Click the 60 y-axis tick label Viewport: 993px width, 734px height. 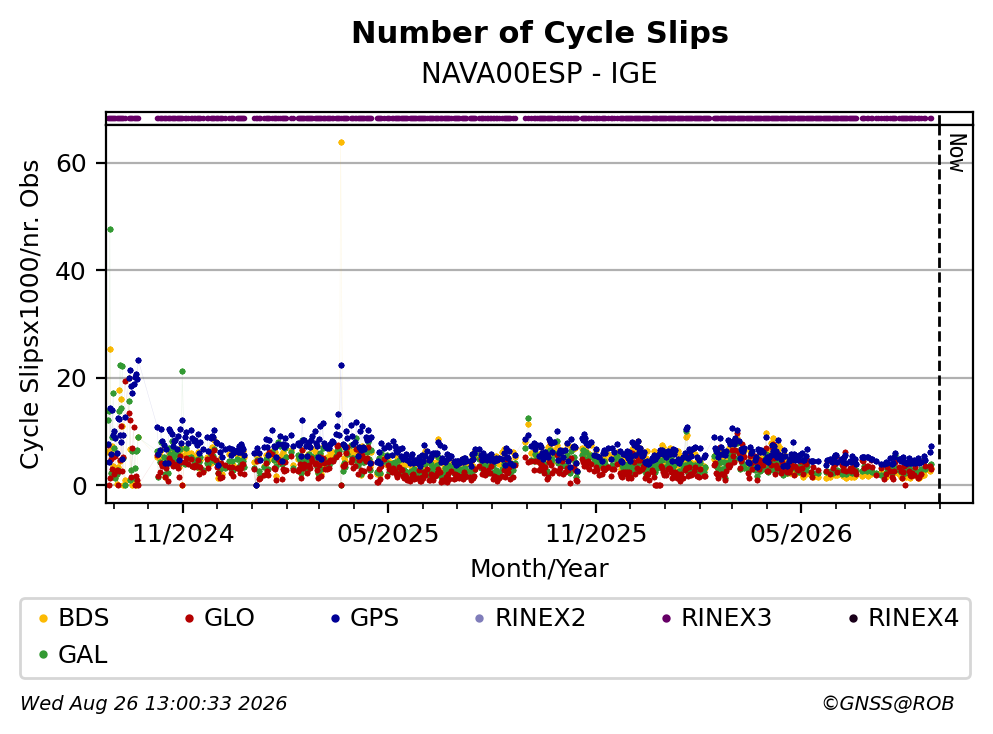71,164
